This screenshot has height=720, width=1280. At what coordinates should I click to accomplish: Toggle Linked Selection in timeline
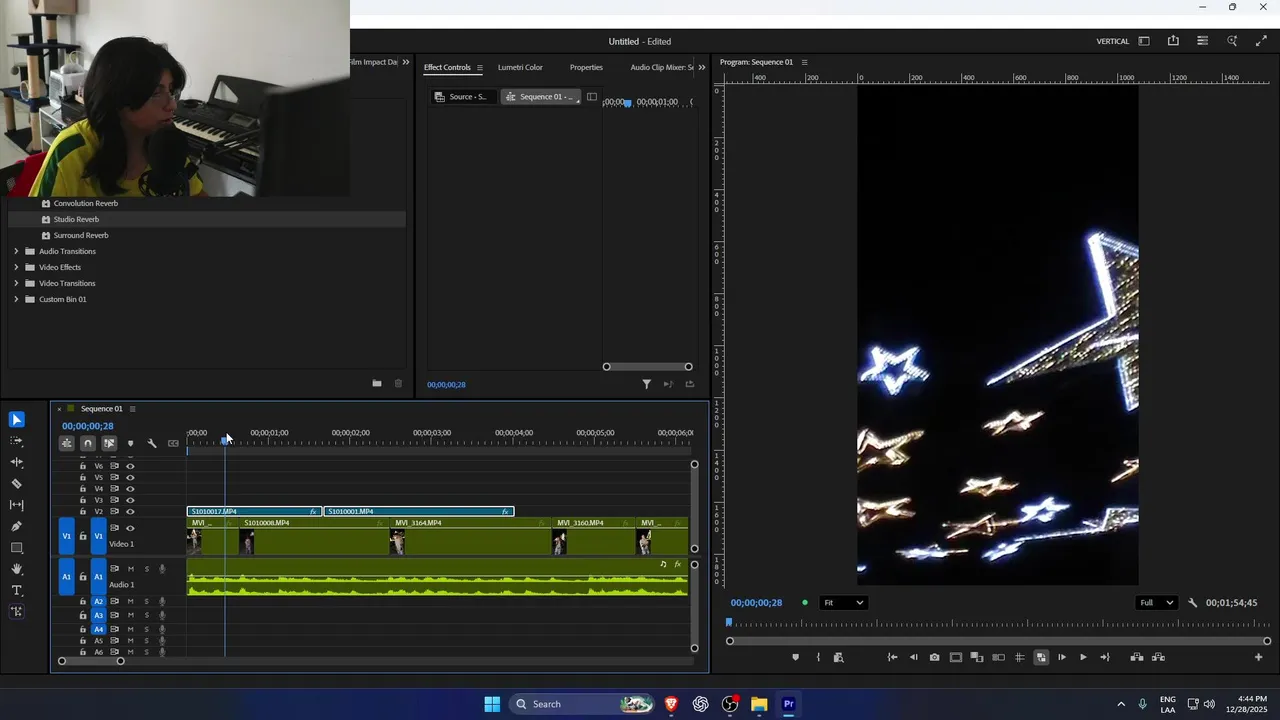pos(109,443)
